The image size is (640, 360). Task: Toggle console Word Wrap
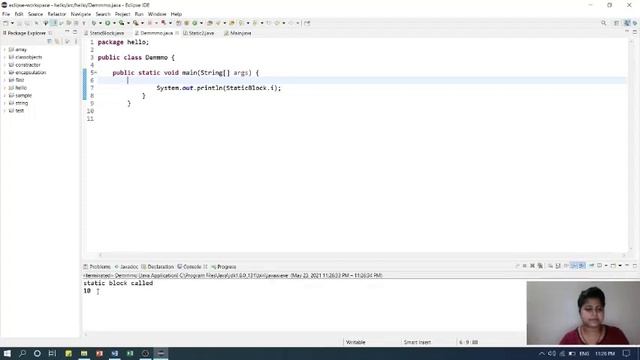(x=566, y=266)
